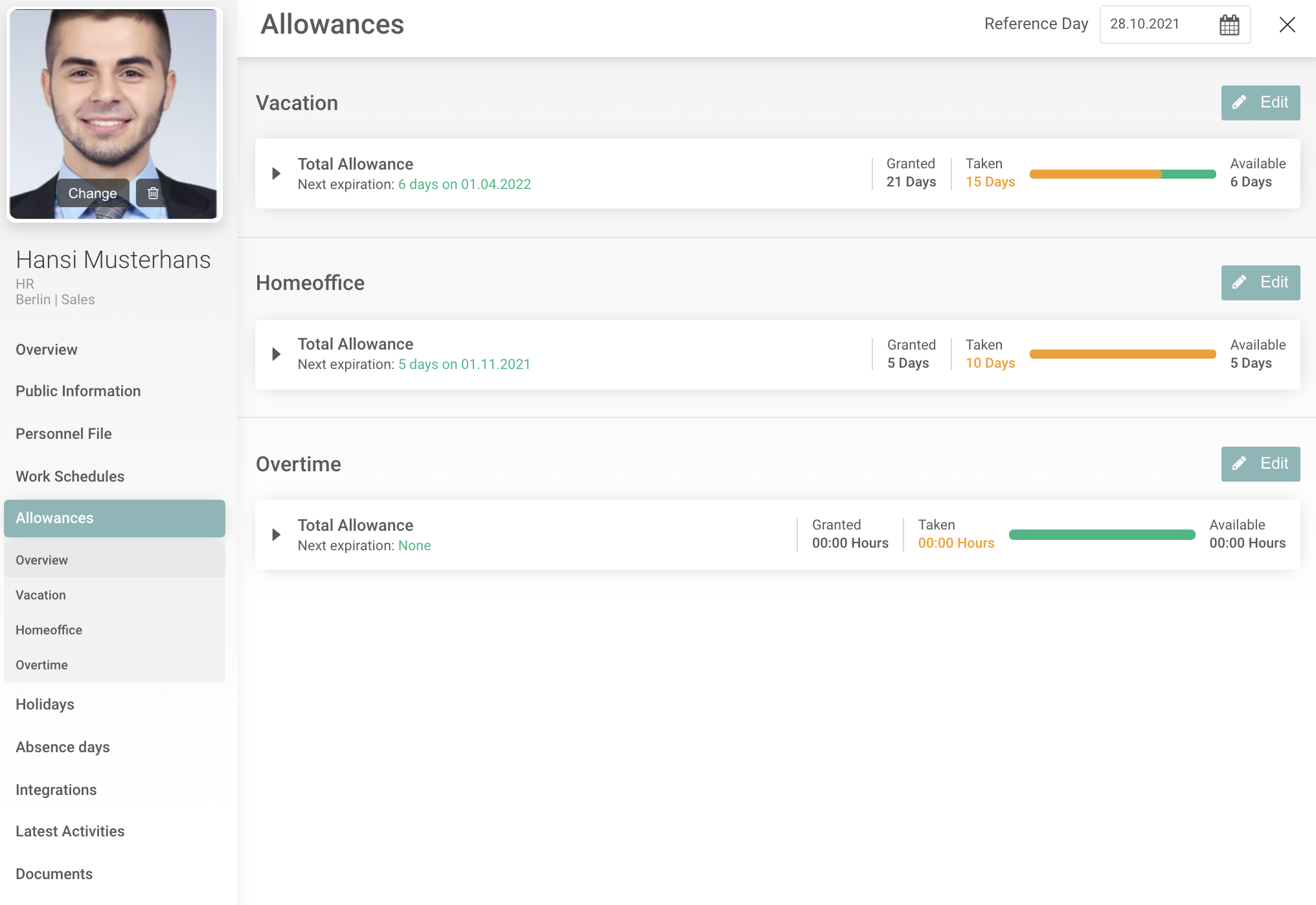This screenshot has width=1316, height=905.
Task: Click the pencil Edit button for Vacation
Action: tap(1260, 102)
